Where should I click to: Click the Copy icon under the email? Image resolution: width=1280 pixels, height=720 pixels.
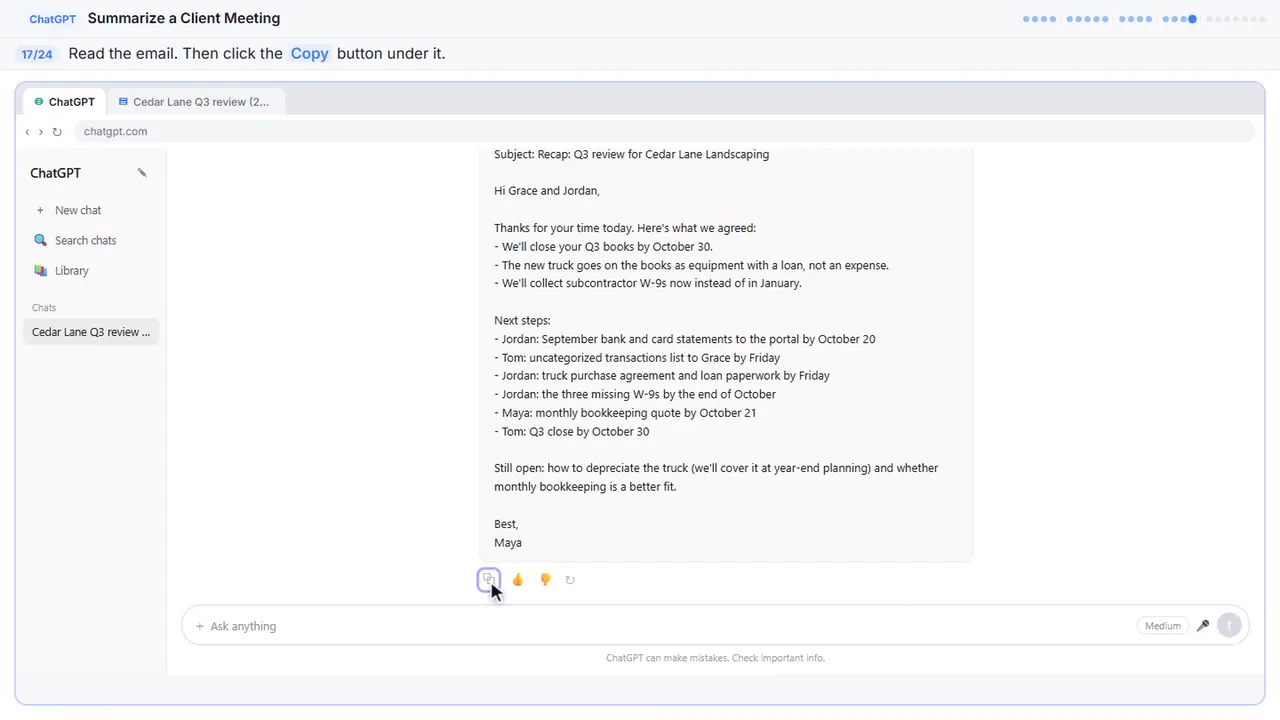(x=489, y=580)
